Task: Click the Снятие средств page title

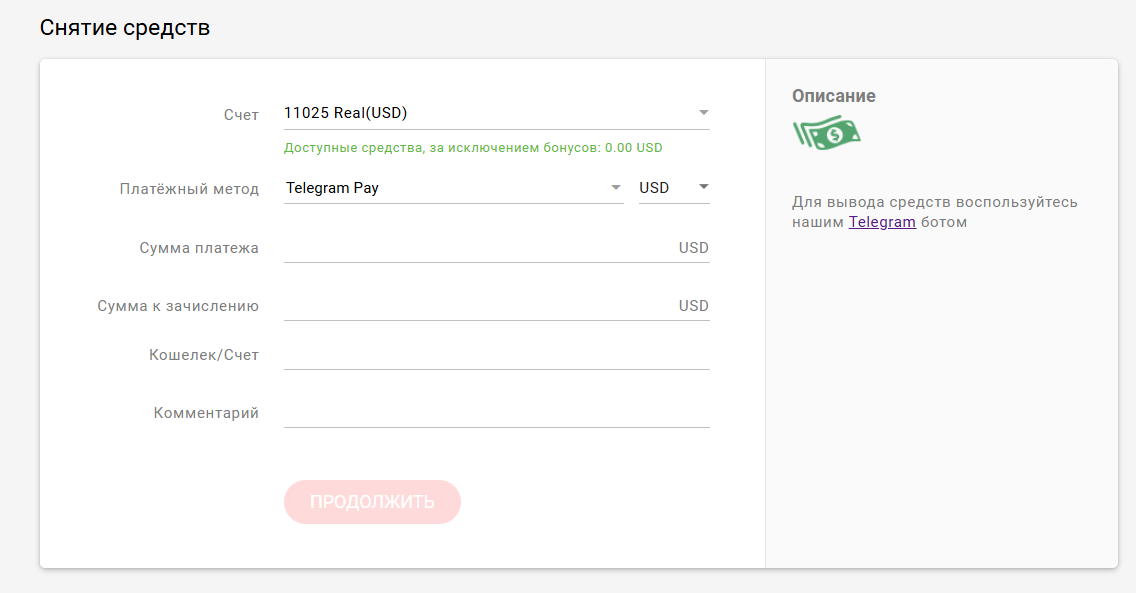Action: pyautogui.click(x=125, y=27)
